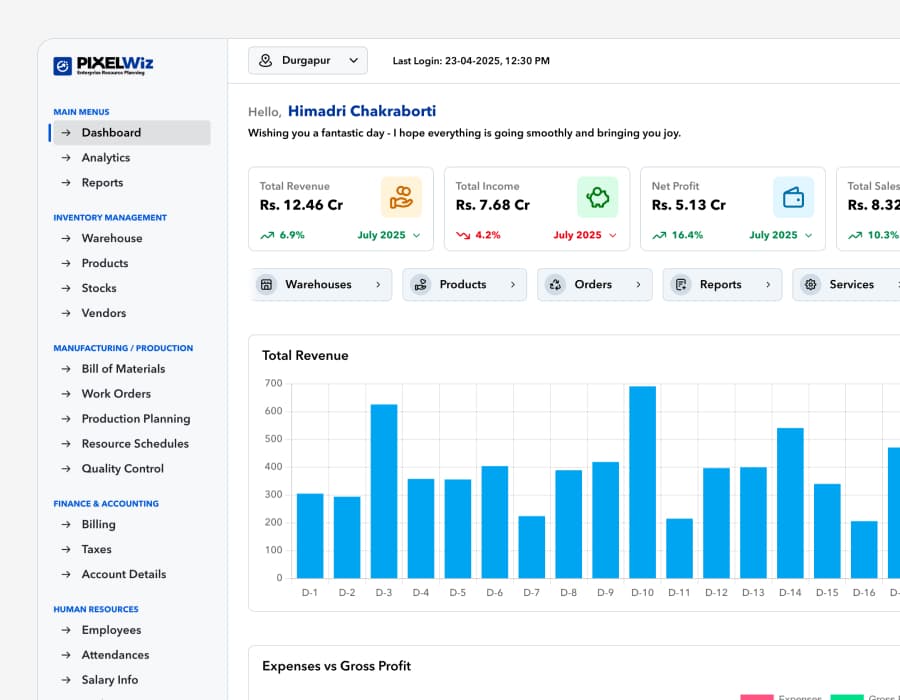The width and height of the screenshot is (900, 700).
Task: Click the PixelWiz logo icon
Action: pyautogui.click(x=63, y=66)
